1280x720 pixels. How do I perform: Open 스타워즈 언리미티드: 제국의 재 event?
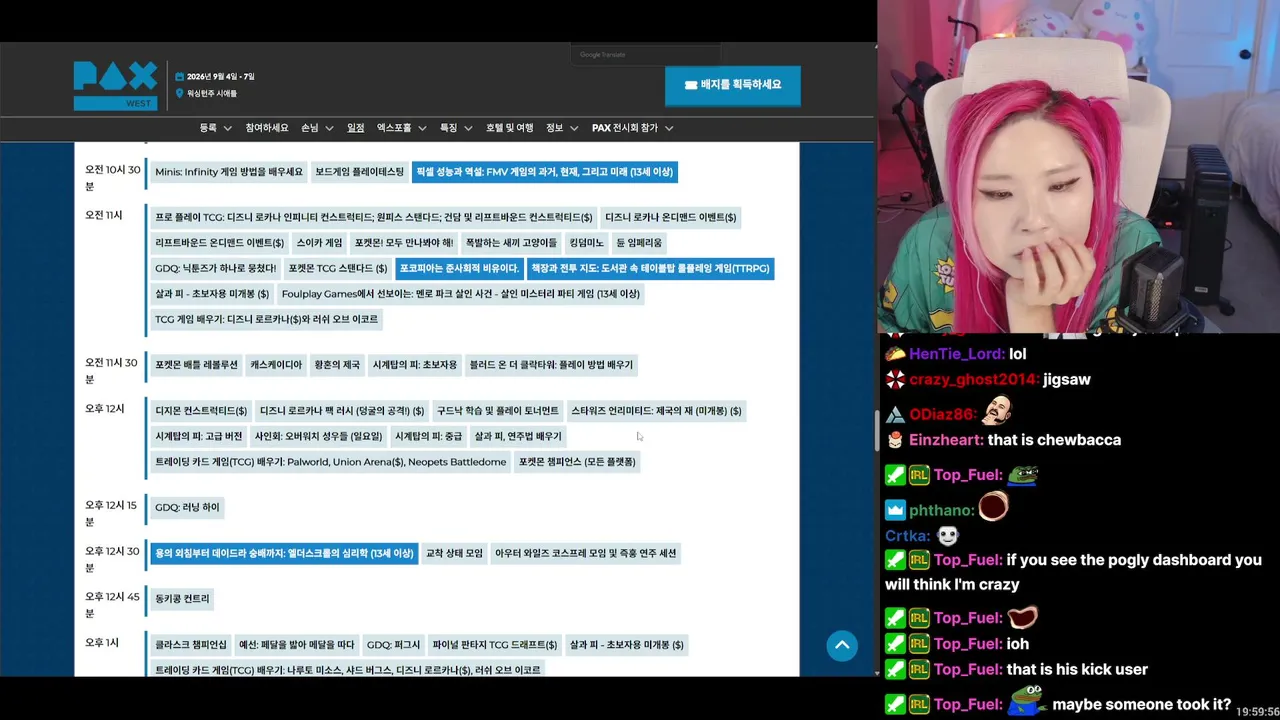tap(656, 411)
